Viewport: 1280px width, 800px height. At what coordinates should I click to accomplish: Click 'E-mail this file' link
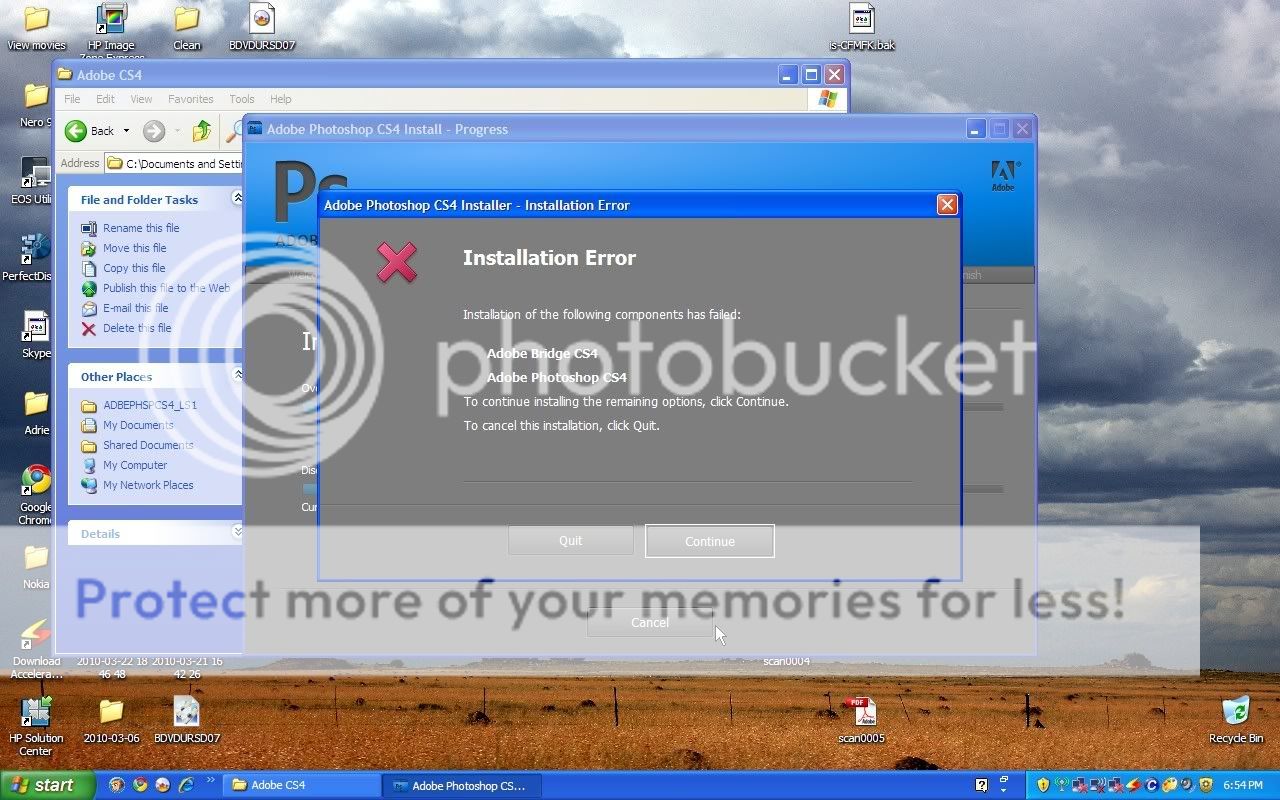pos(136,308)
